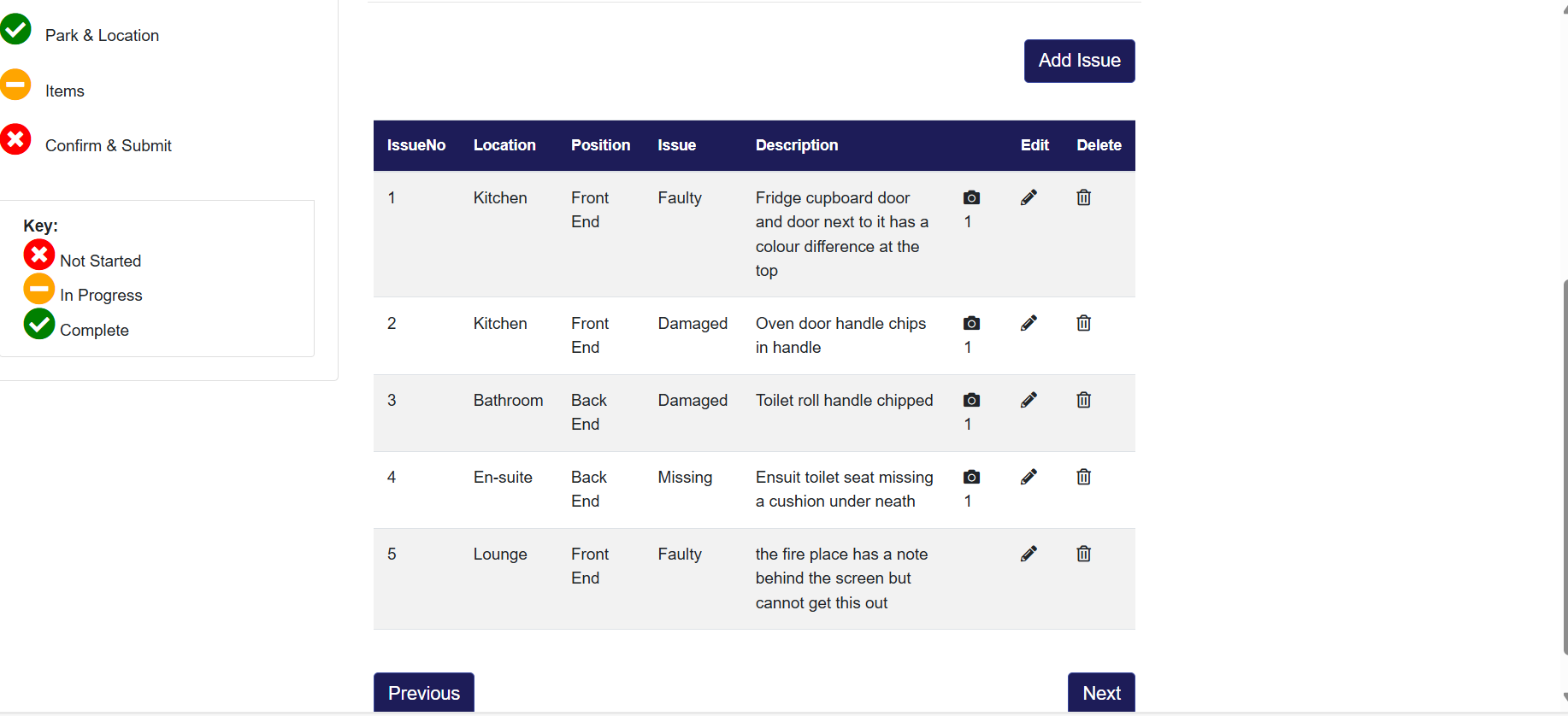Edit the Lounge fire place issue
1568x716 pixels.
(x=1029, y=554)
